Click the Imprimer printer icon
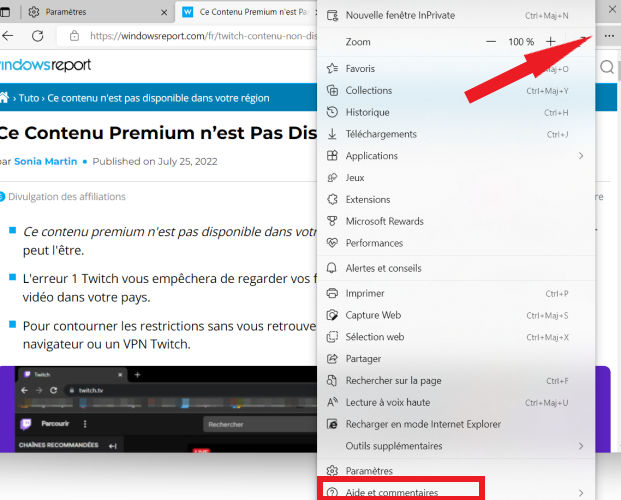Image resolution: width=621 pixels, height=500 pixels. click(332, 293)
